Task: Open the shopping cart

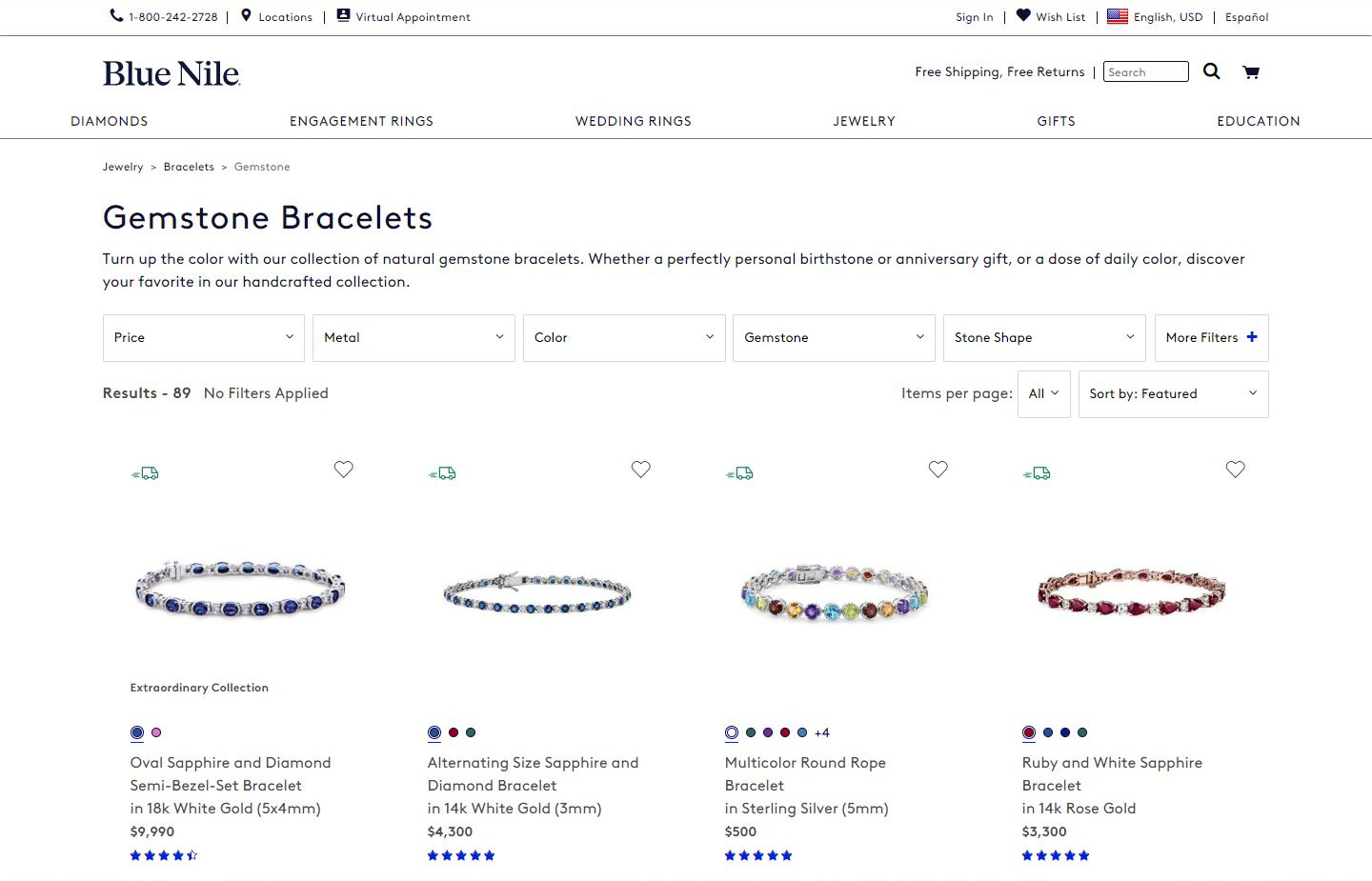Action: coord(1251,71)
